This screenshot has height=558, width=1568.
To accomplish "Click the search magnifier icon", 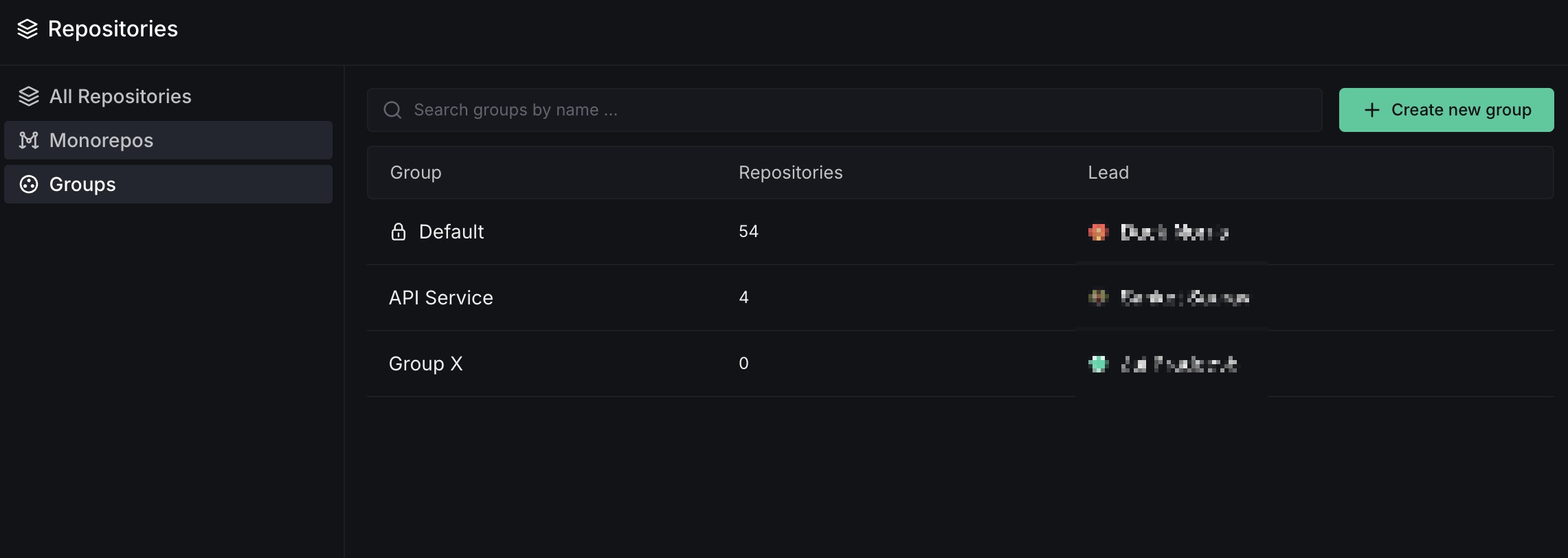I will 392,110.
